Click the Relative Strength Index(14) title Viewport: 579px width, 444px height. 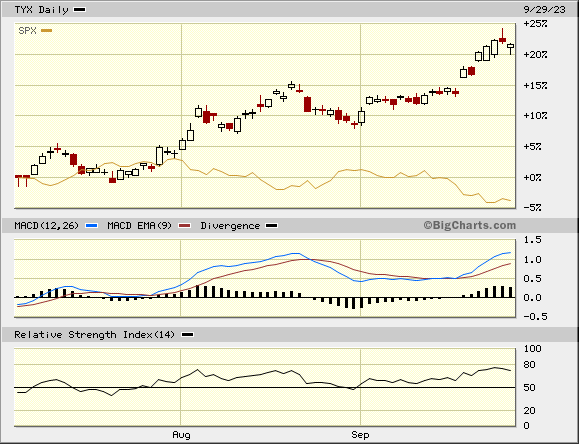click(94, 335)
